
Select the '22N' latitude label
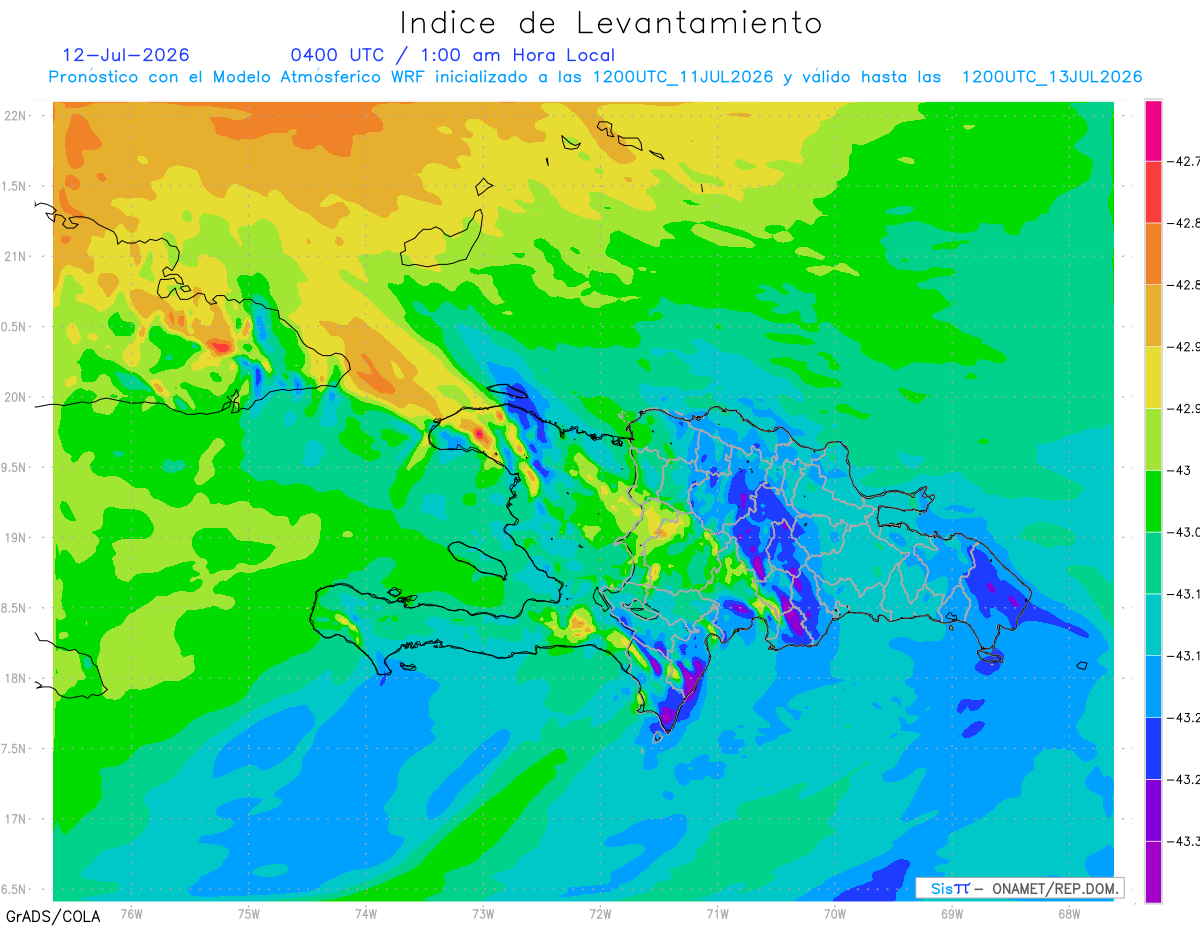(x=17, y=115)
